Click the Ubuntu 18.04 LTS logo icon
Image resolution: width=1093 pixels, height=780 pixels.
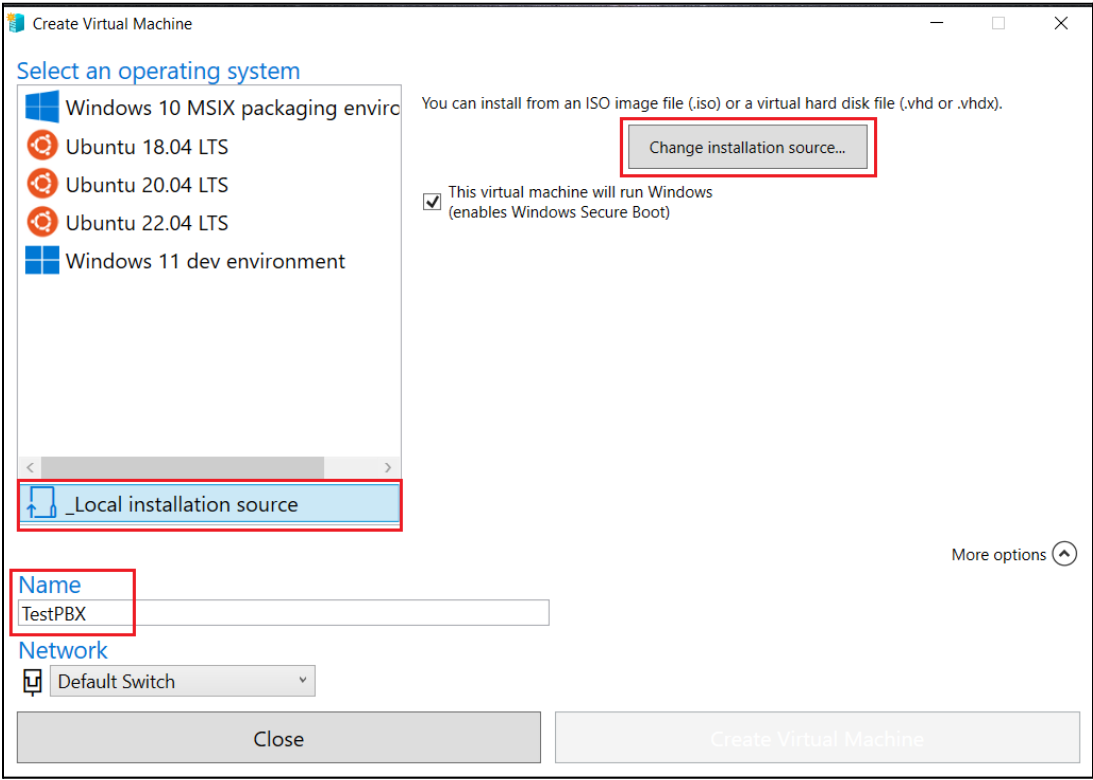pos(42,146)
